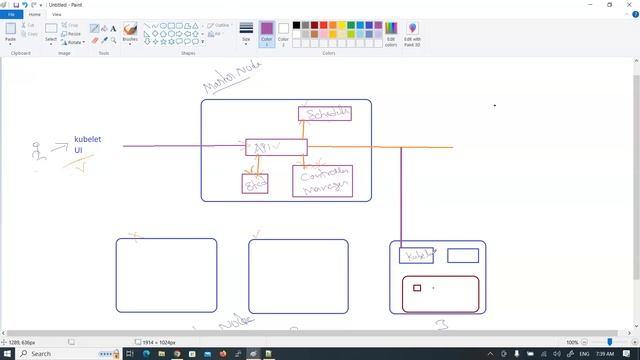This screenshot has height=360, width=640.
Task: Select the Eraser tool
Action: (95, 40)
